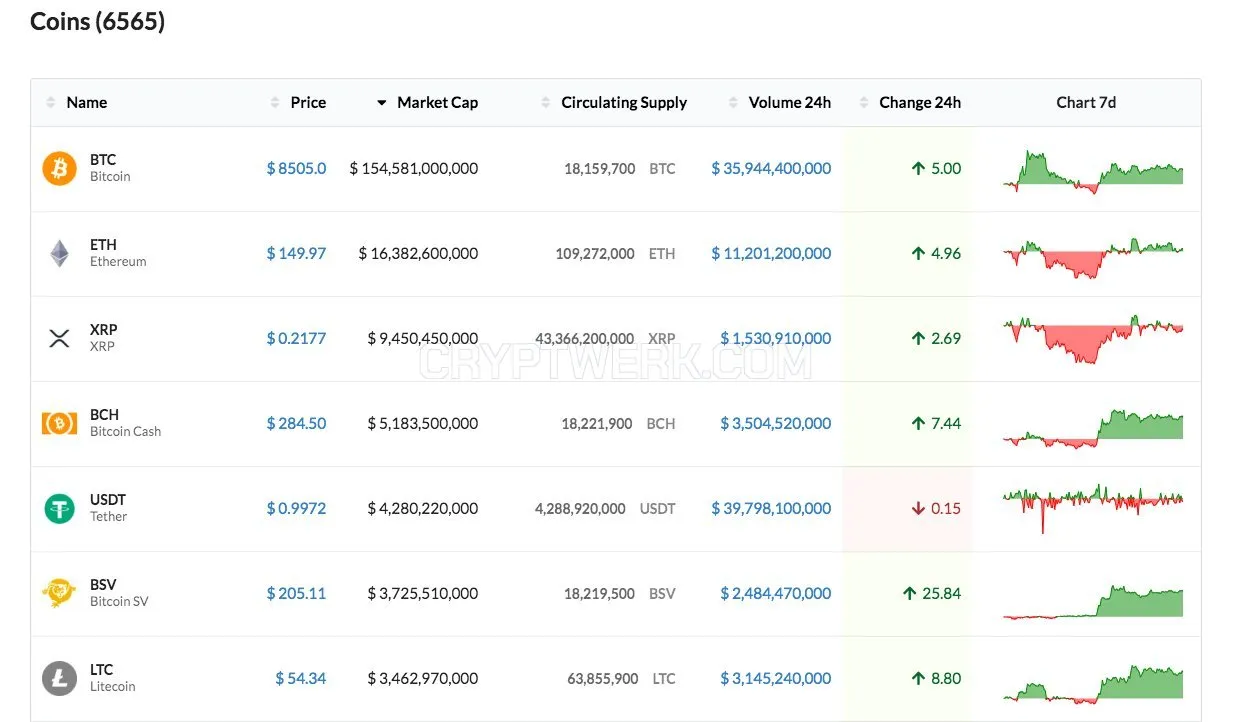Image resolution: width=1233 pixels, height=722 pixels.
Task: Open the BTC price link $ 8505.0
Action: pyautogui.click(x=296, y=168)
